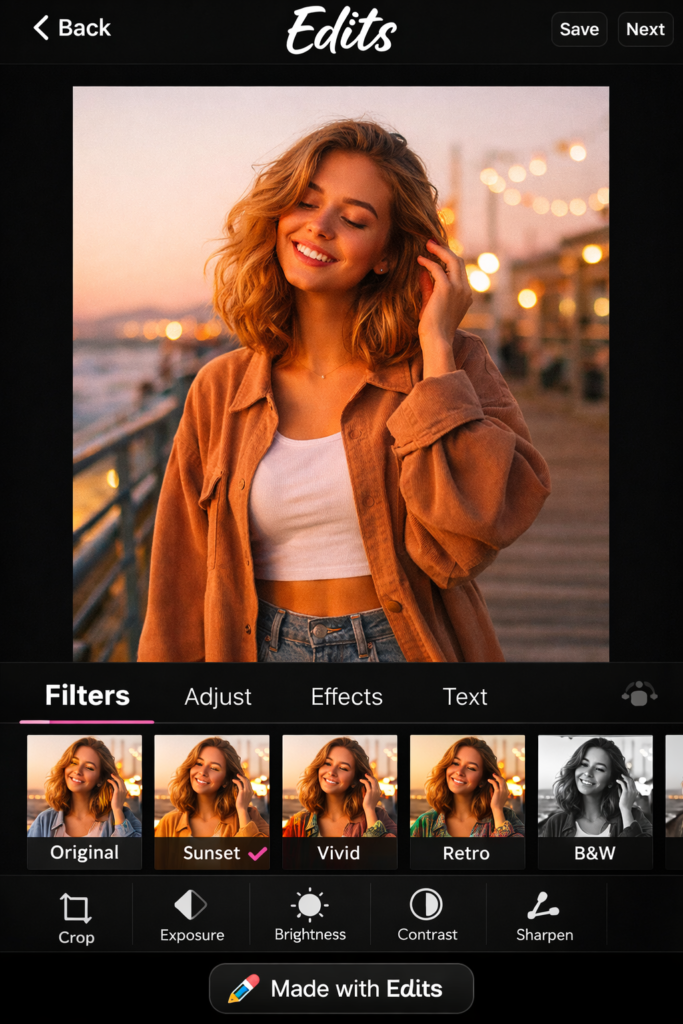Deselect the checked Sunset filter
Screen dimensions: 683x1024
click(211, 800)
